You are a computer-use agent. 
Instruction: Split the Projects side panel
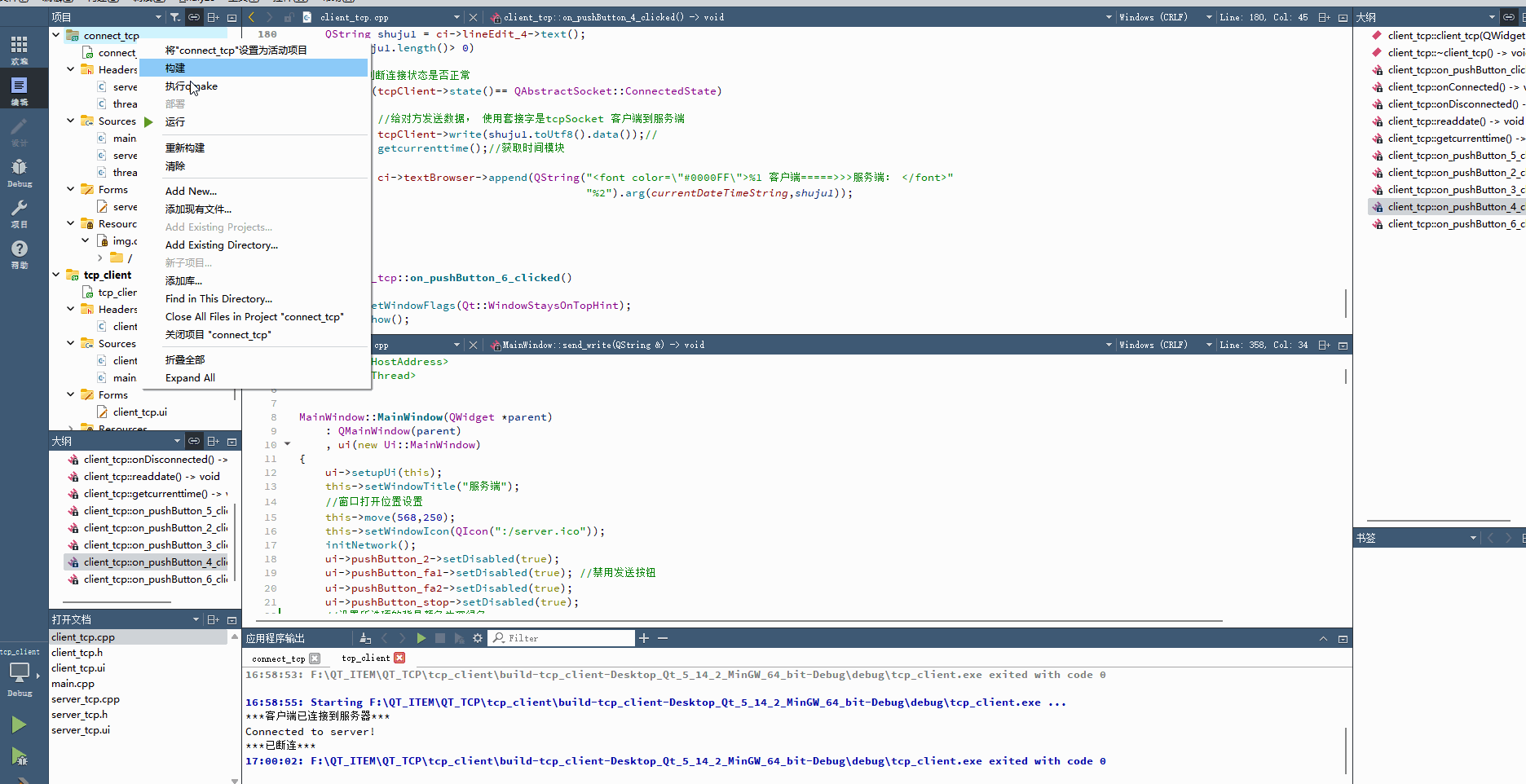pos(213,17)
